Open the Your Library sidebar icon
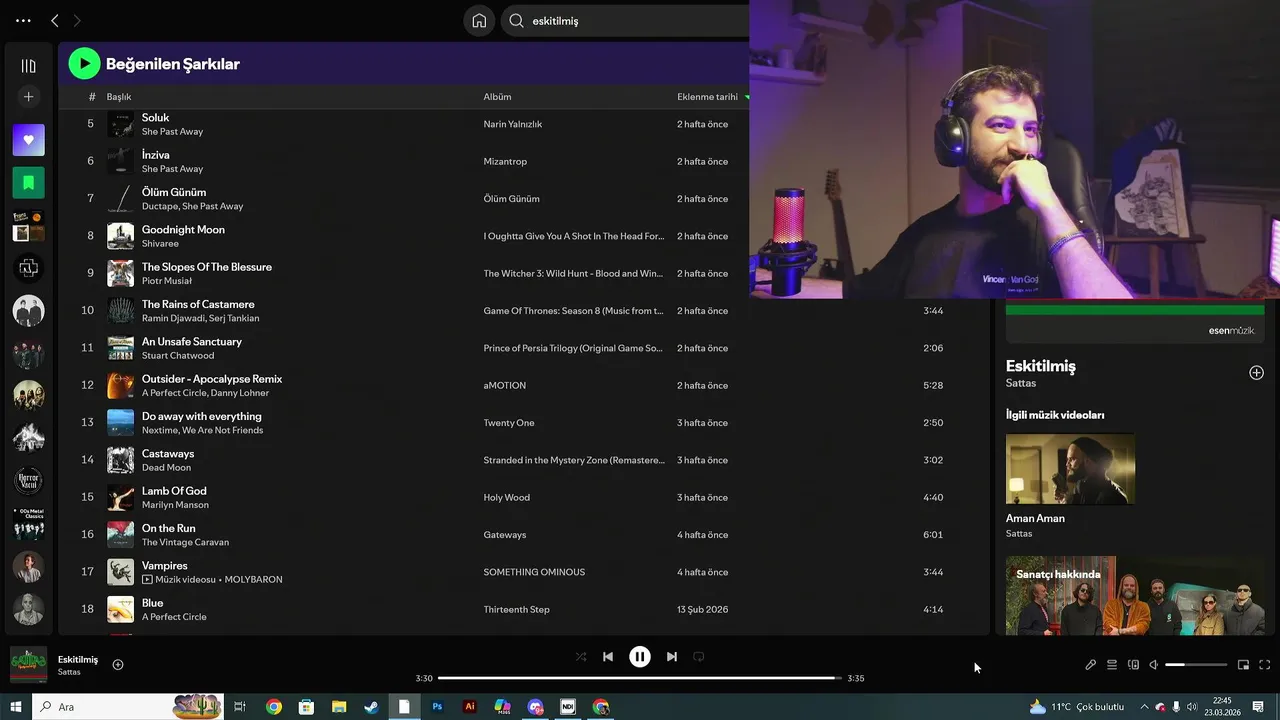The height and width of the screenshot is (720, 1280). (x=28, y=66)
